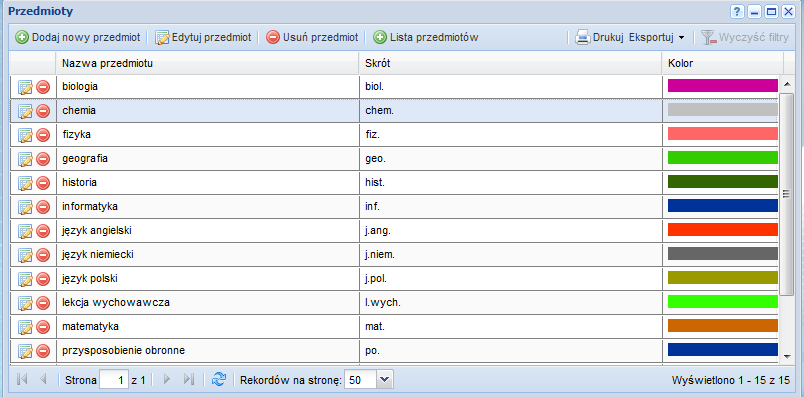Sort by the Nazwa przedmiotu column header
The width and height of the screenshot is (804, 397).
click(x=207, y=64)
